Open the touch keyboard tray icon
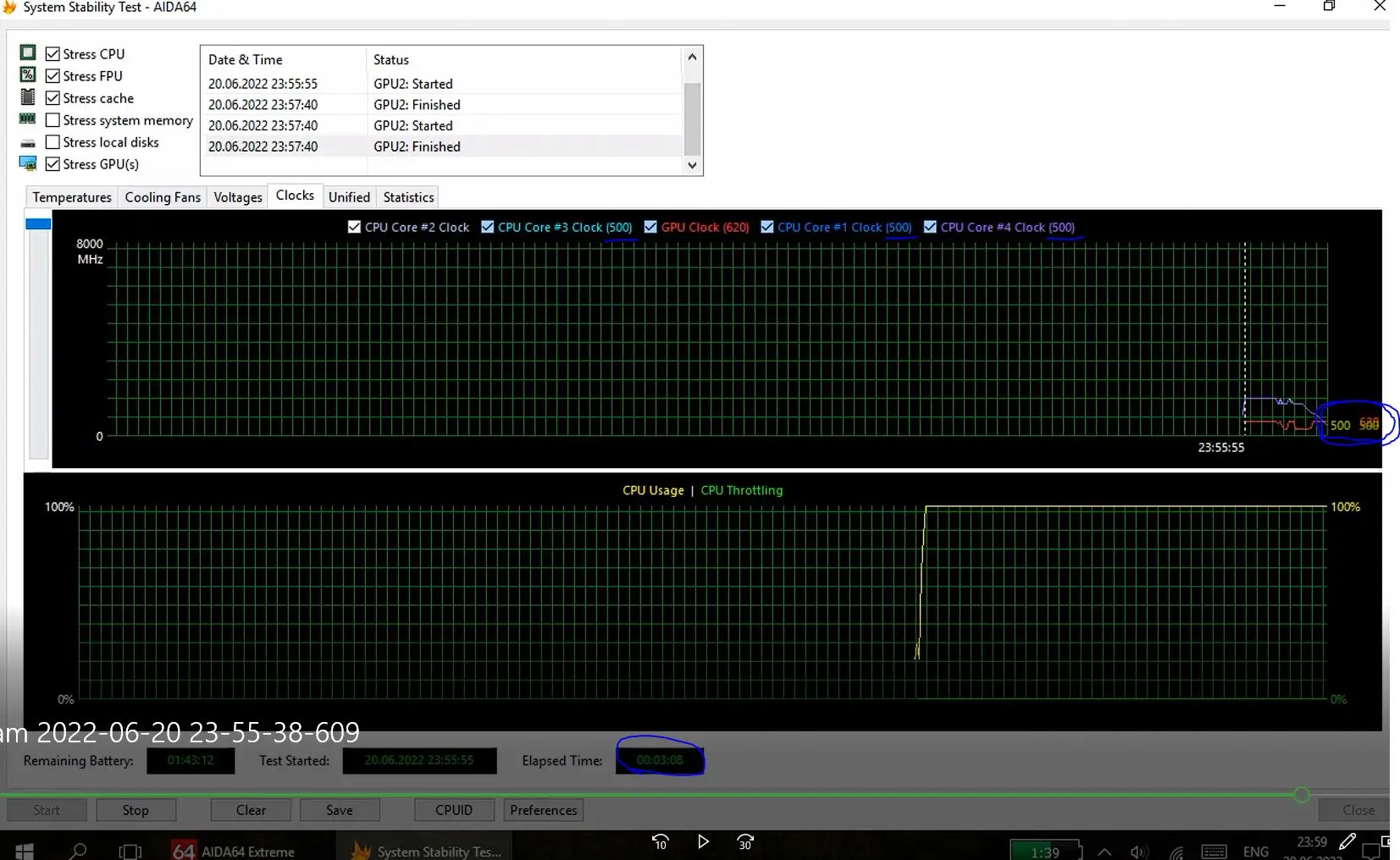Screen dimensions: 1400x860 pos(1214,852)
